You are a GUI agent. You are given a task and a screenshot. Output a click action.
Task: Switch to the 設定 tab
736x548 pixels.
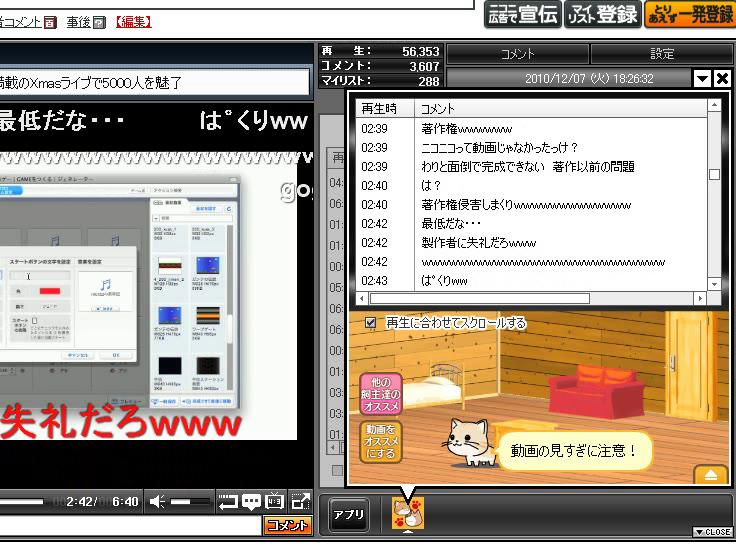coord(662,54)
